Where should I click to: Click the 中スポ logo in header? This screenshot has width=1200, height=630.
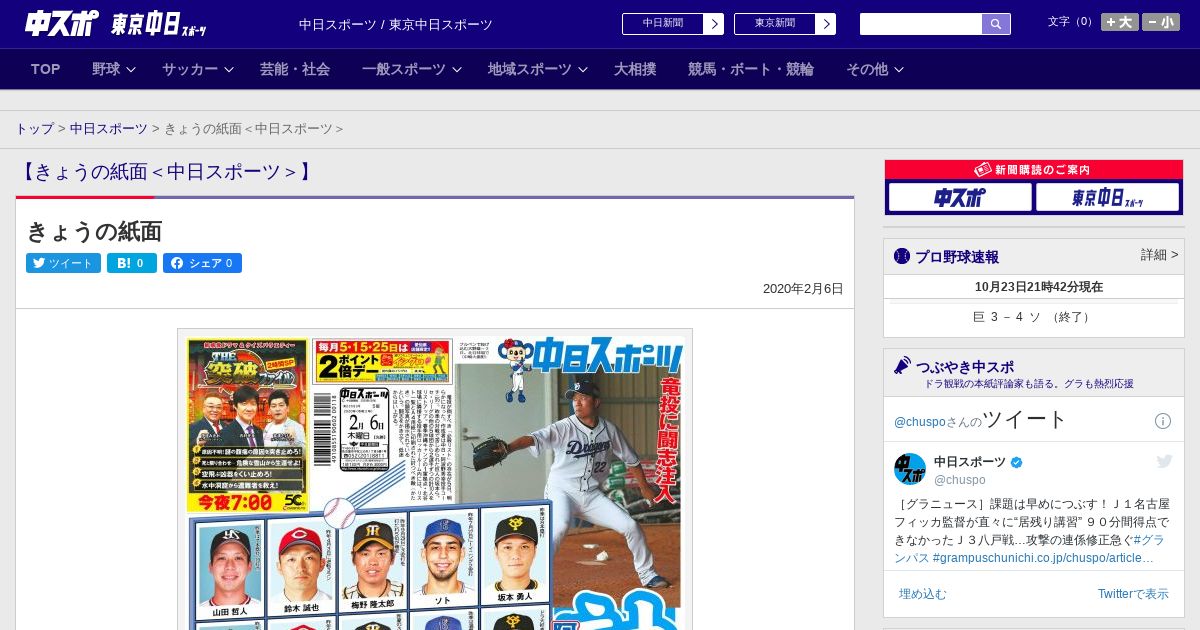coord(62,23)
